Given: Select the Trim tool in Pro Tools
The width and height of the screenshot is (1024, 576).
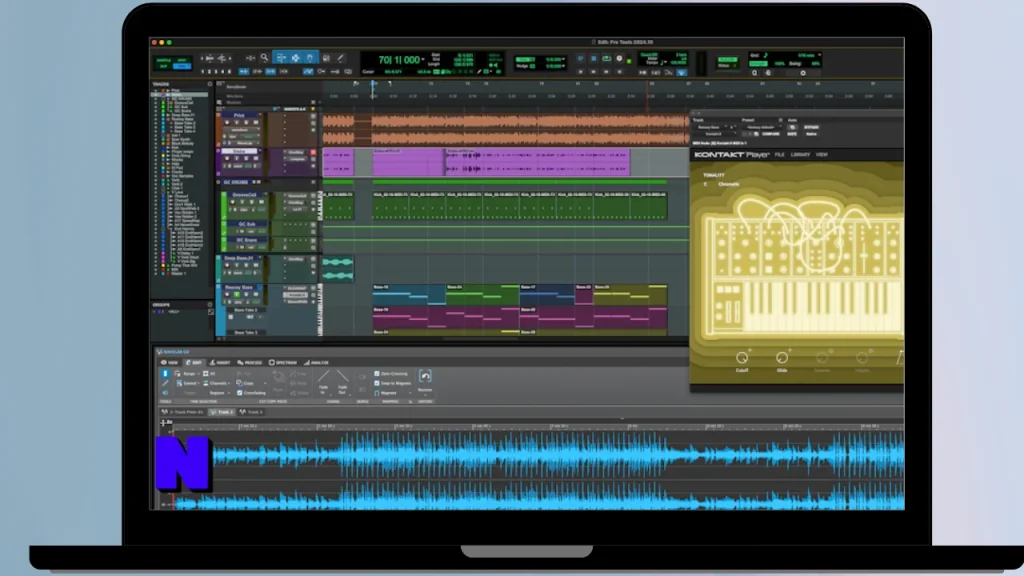Looking at the screenshot, I should tap(282, 57).
